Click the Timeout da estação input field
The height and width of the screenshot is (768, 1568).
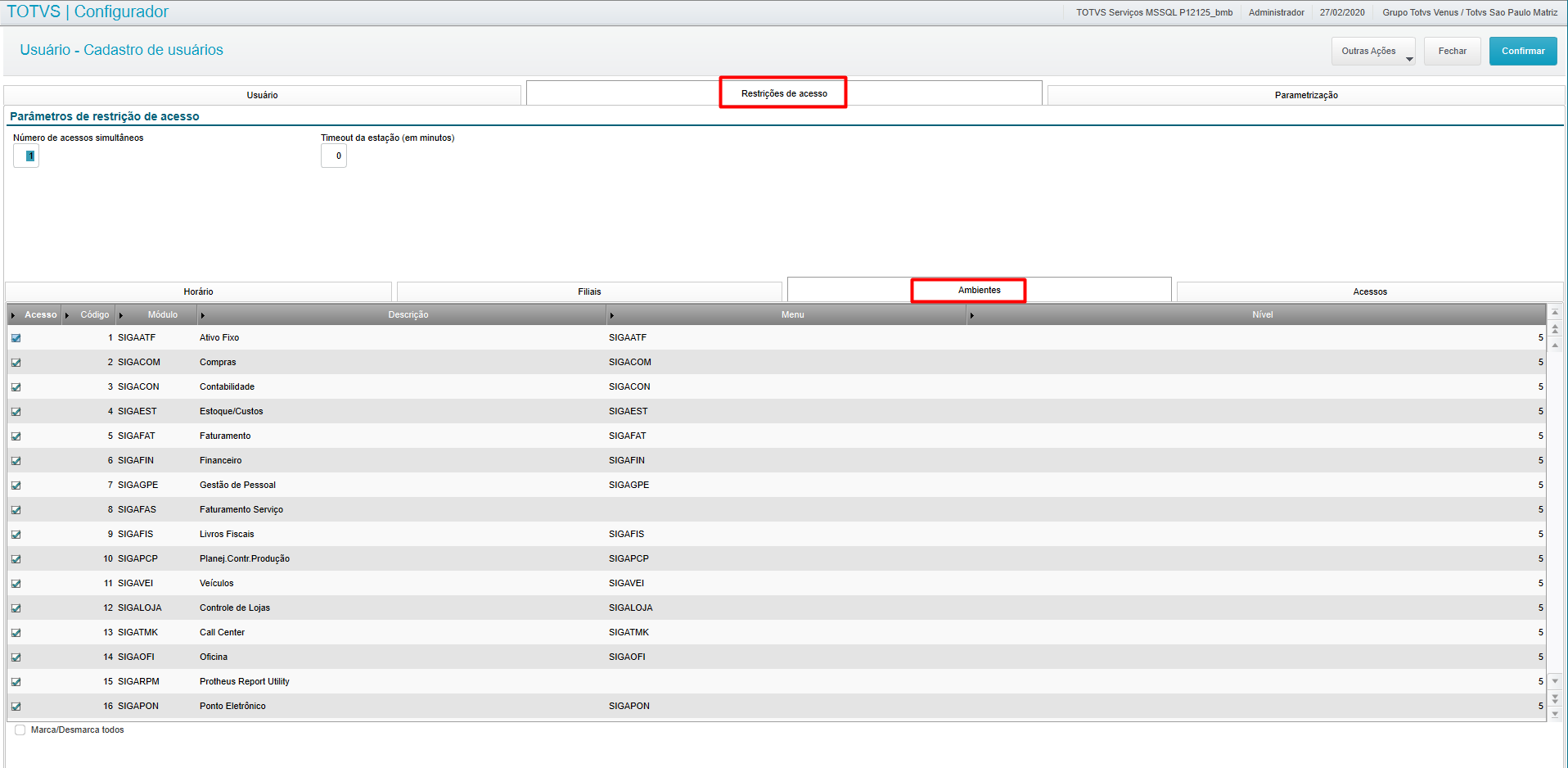[x=334, y=156]
